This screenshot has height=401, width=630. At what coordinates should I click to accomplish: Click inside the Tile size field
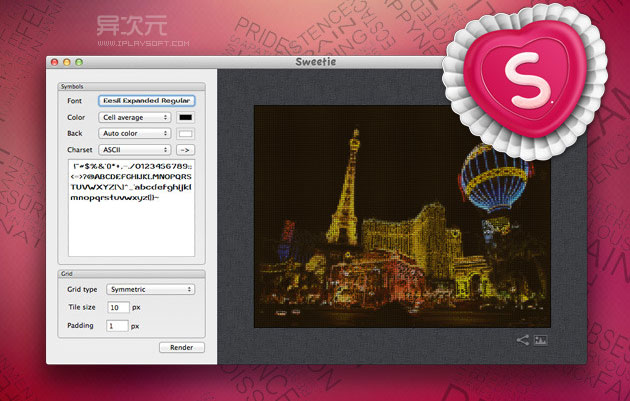[119, 307]
